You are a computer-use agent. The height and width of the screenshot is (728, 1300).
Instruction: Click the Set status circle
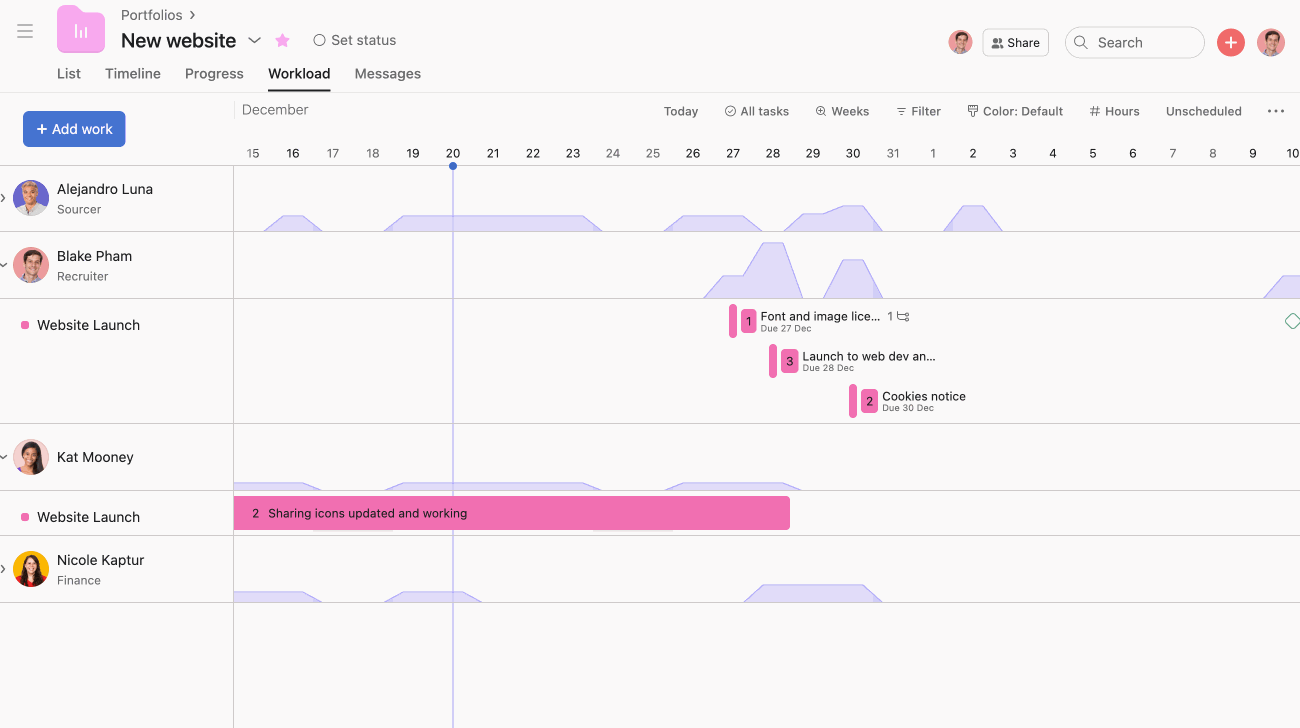coord(320,40)
